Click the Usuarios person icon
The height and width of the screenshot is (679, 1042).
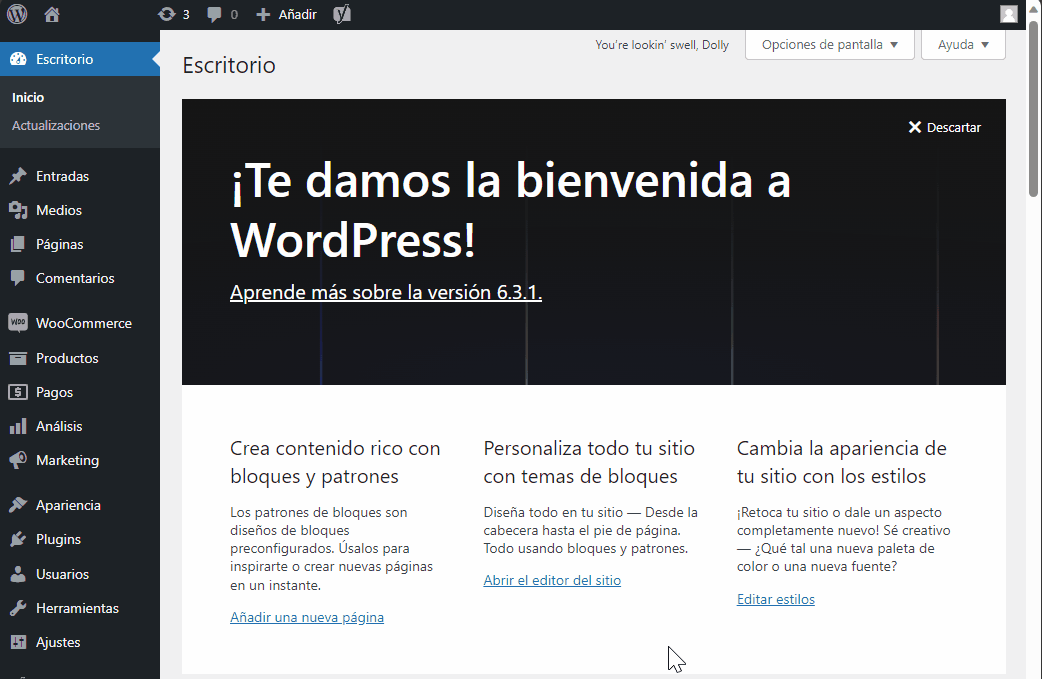click(x=18, y=574)
